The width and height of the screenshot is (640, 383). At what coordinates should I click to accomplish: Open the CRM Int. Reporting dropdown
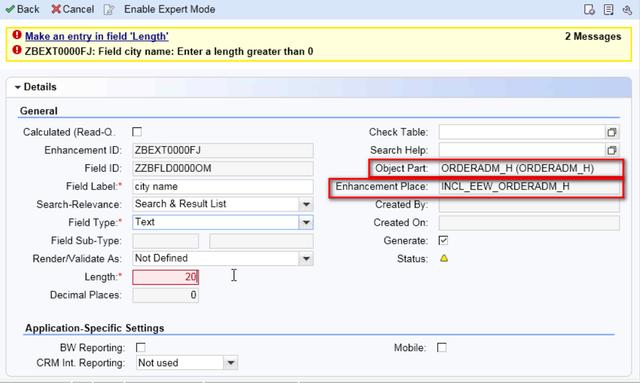(x=231, y=363)
